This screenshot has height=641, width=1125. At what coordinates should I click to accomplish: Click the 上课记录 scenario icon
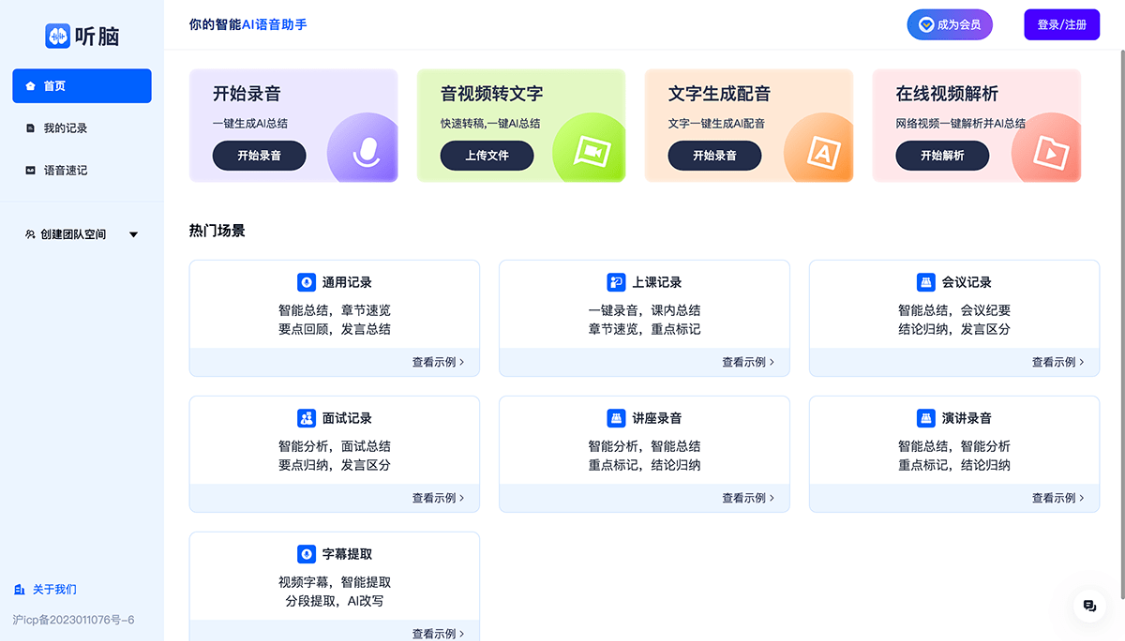point(616,282)
